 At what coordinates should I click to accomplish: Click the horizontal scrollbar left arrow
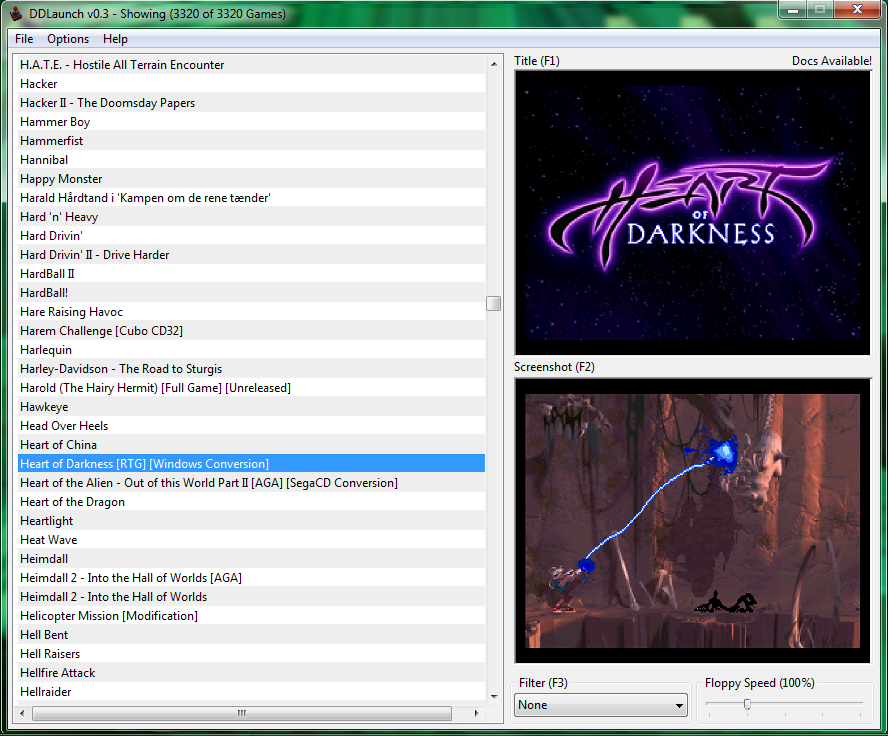click(22, 713)
